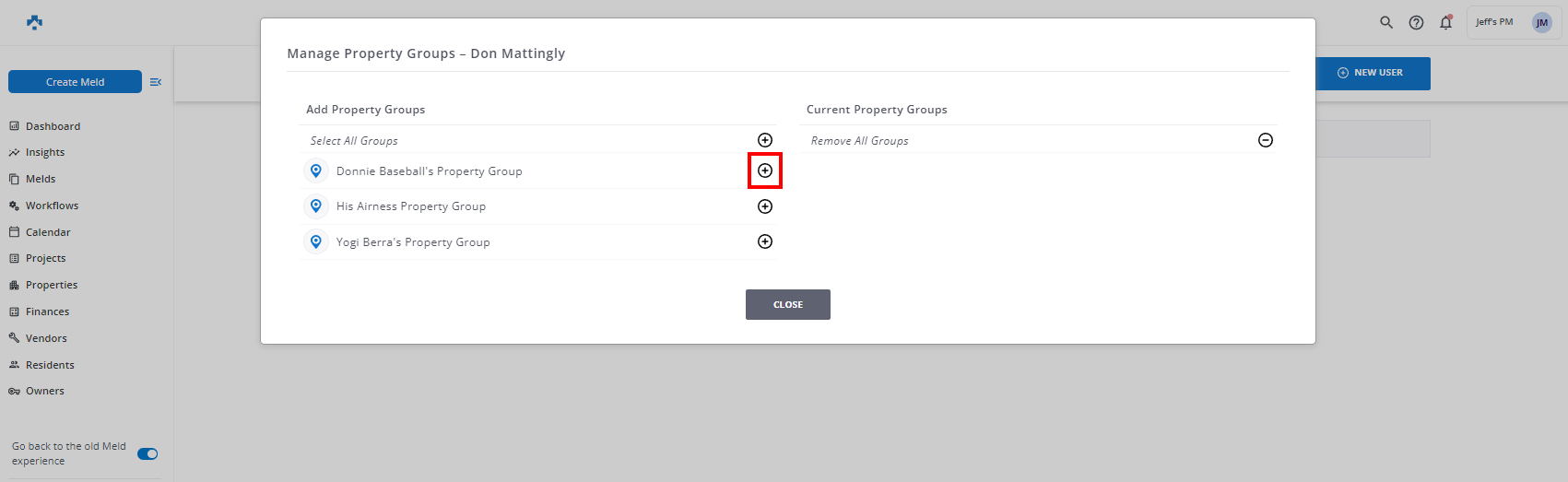Open the Jeff's PM account menu
The image size is (1568, 482).
1514,22
